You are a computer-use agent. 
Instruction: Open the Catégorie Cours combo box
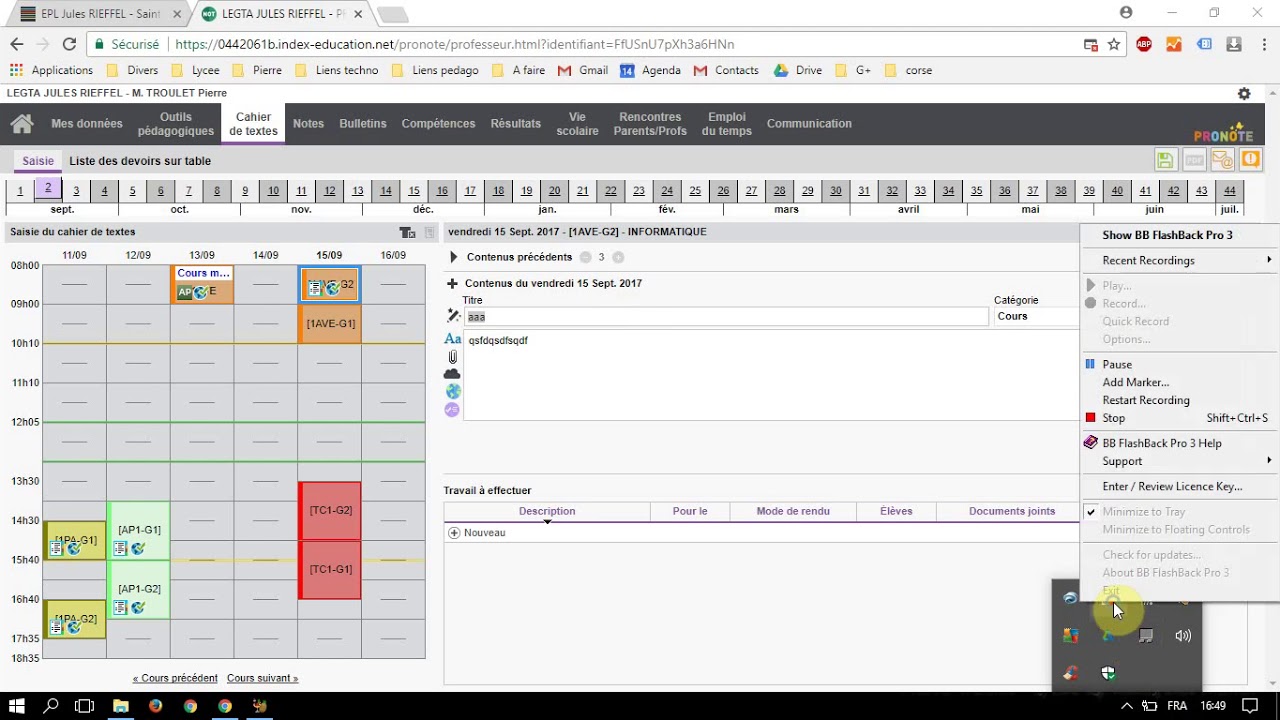(1036, 316)
